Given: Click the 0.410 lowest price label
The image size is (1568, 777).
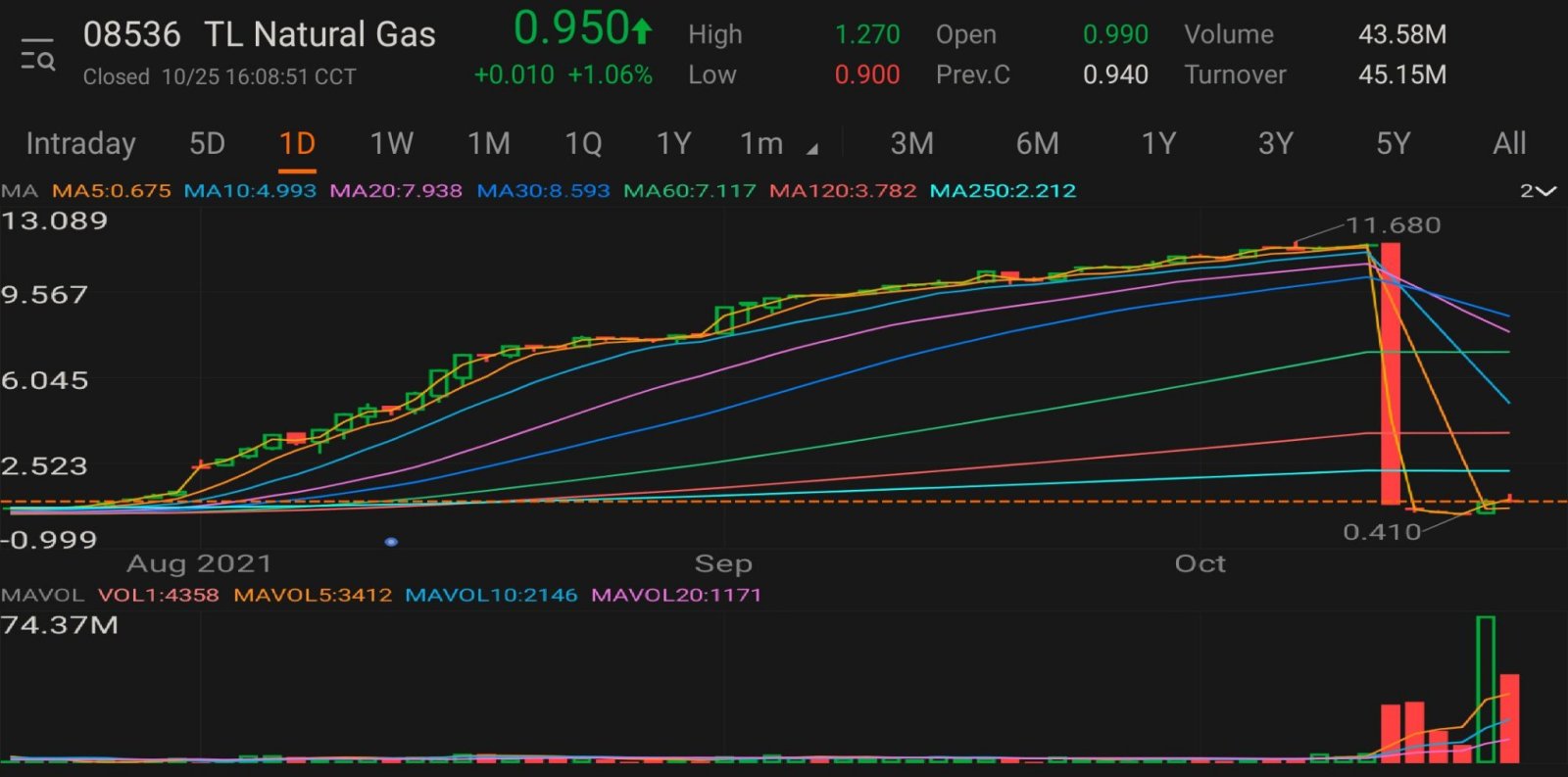Looking at the screenshot, I should [x=1382, y=532].
